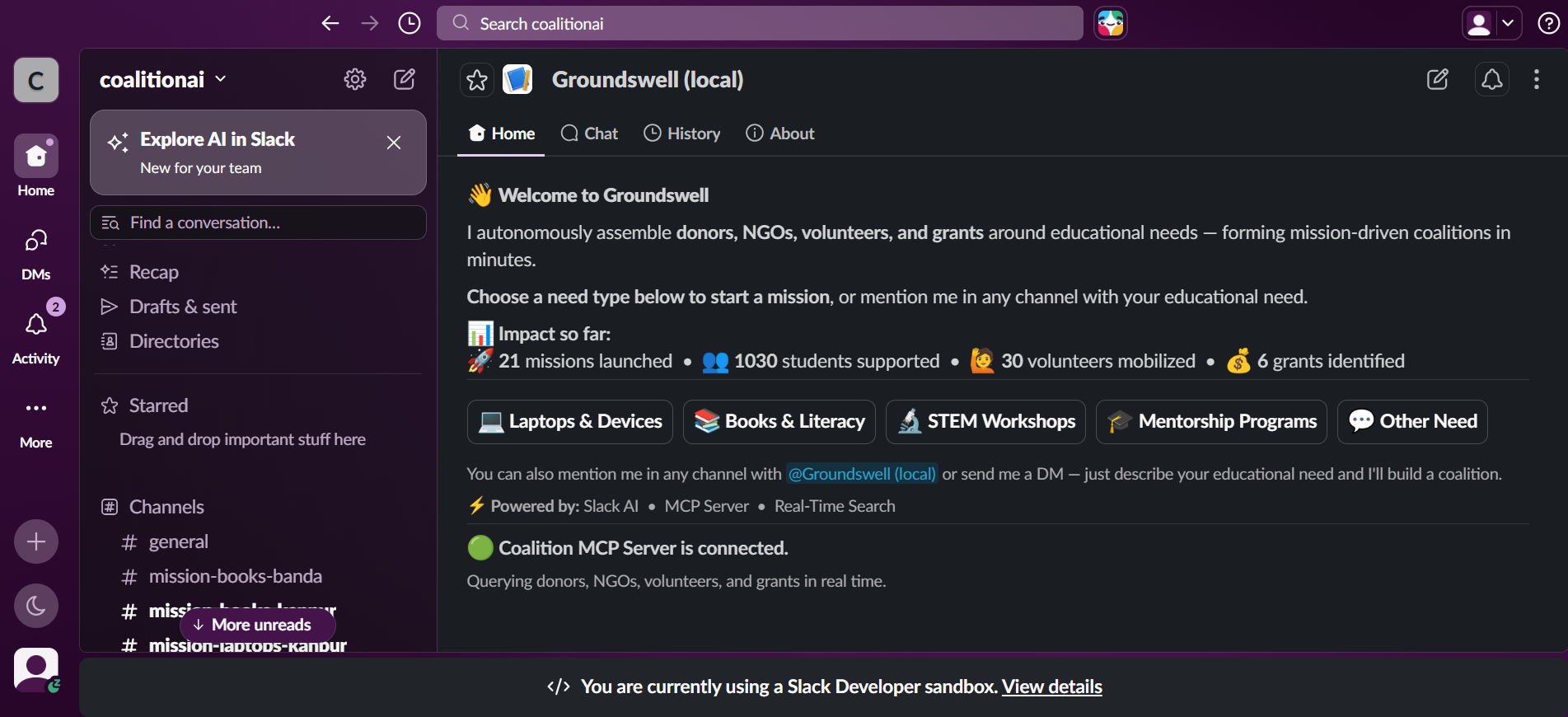This screenshot has width=1568, height=717.
Task: Choose the Other Need button
Action: (x=1412, y=422)
